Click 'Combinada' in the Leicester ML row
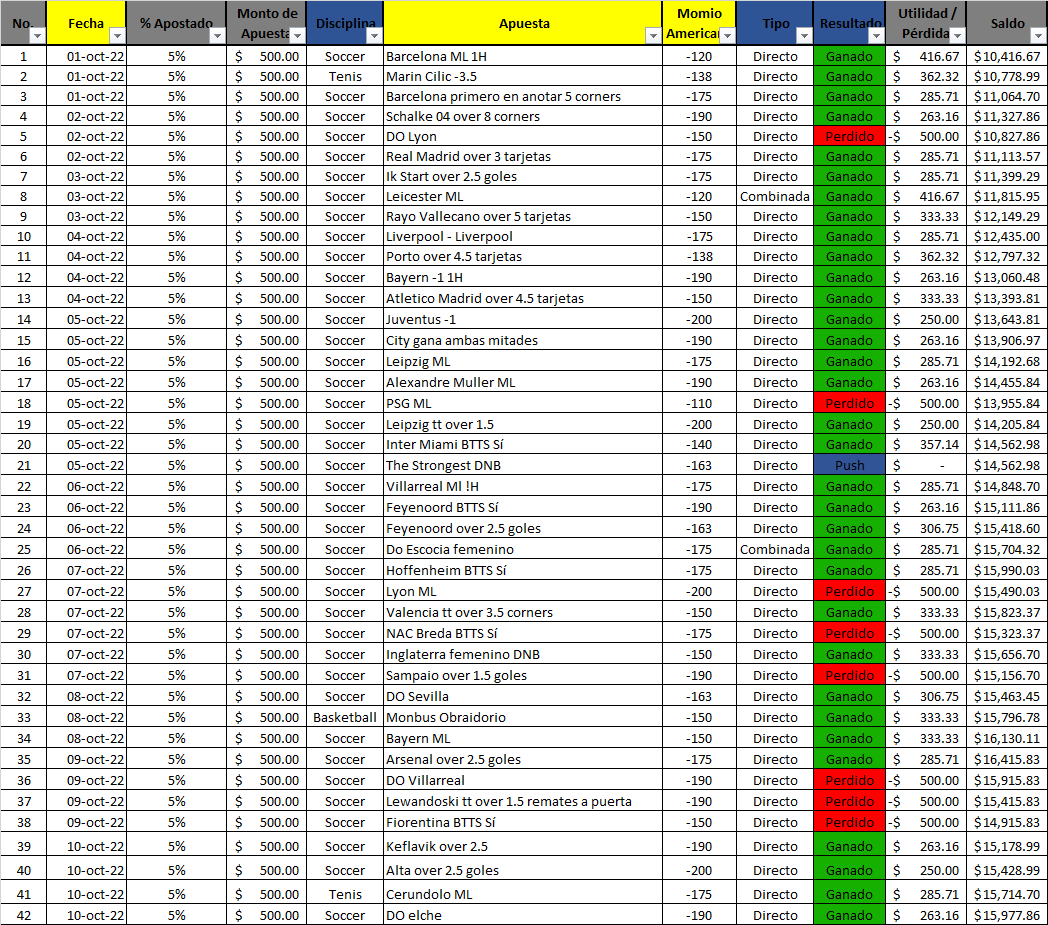 pos(775,196)
